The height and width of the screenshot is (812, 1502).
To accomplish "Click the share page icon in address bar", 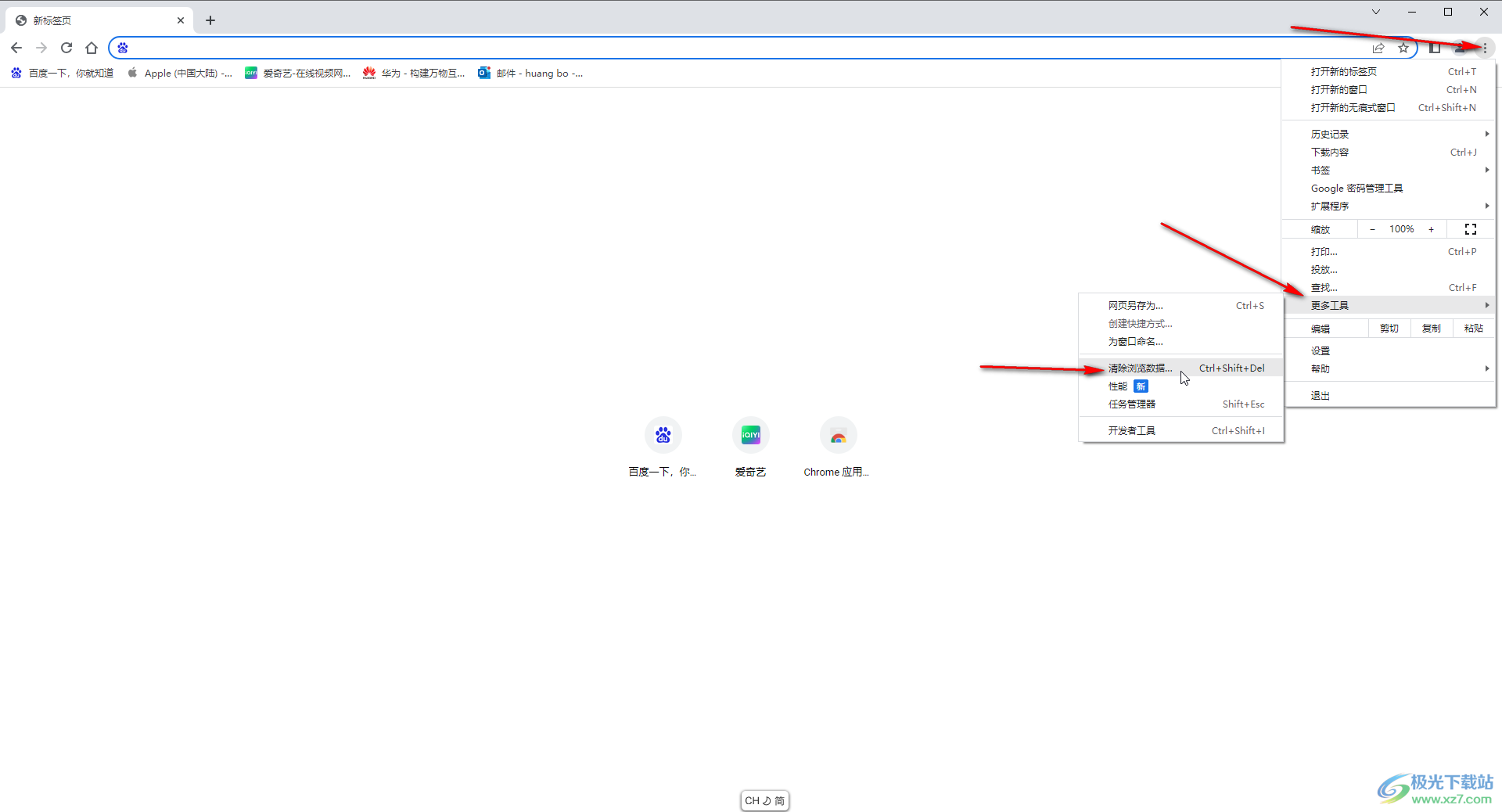I will point(1378,48).
